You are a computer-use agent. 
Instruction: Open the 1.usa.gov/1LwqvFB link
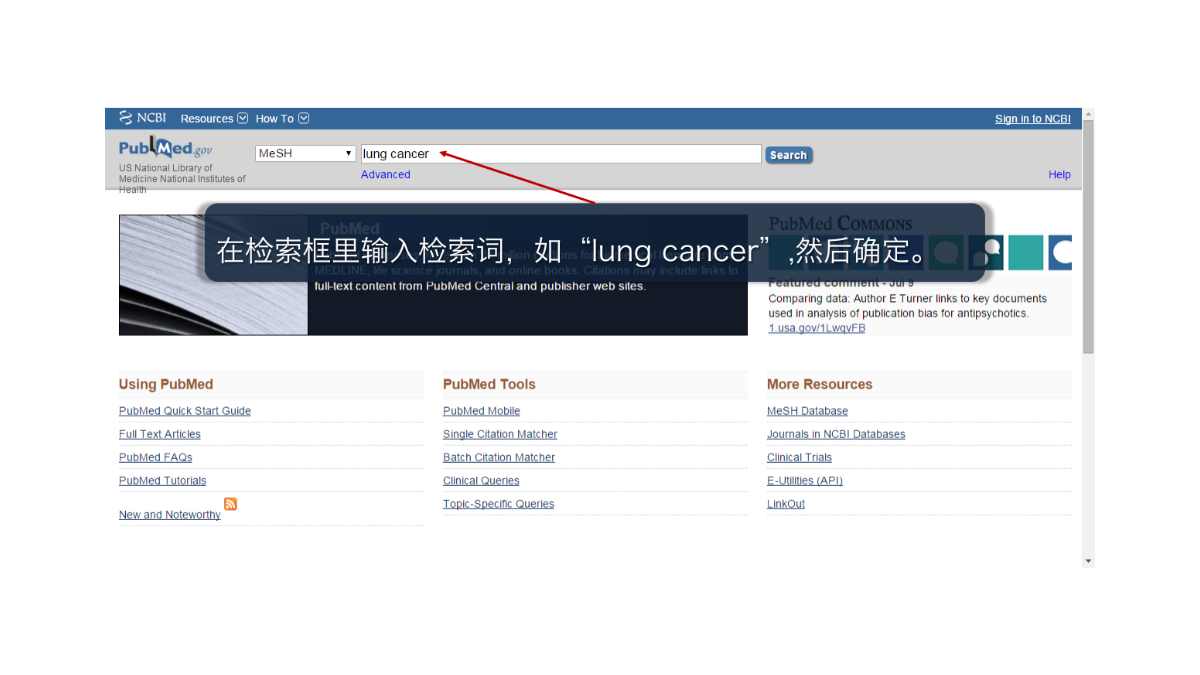pos(817,328)
